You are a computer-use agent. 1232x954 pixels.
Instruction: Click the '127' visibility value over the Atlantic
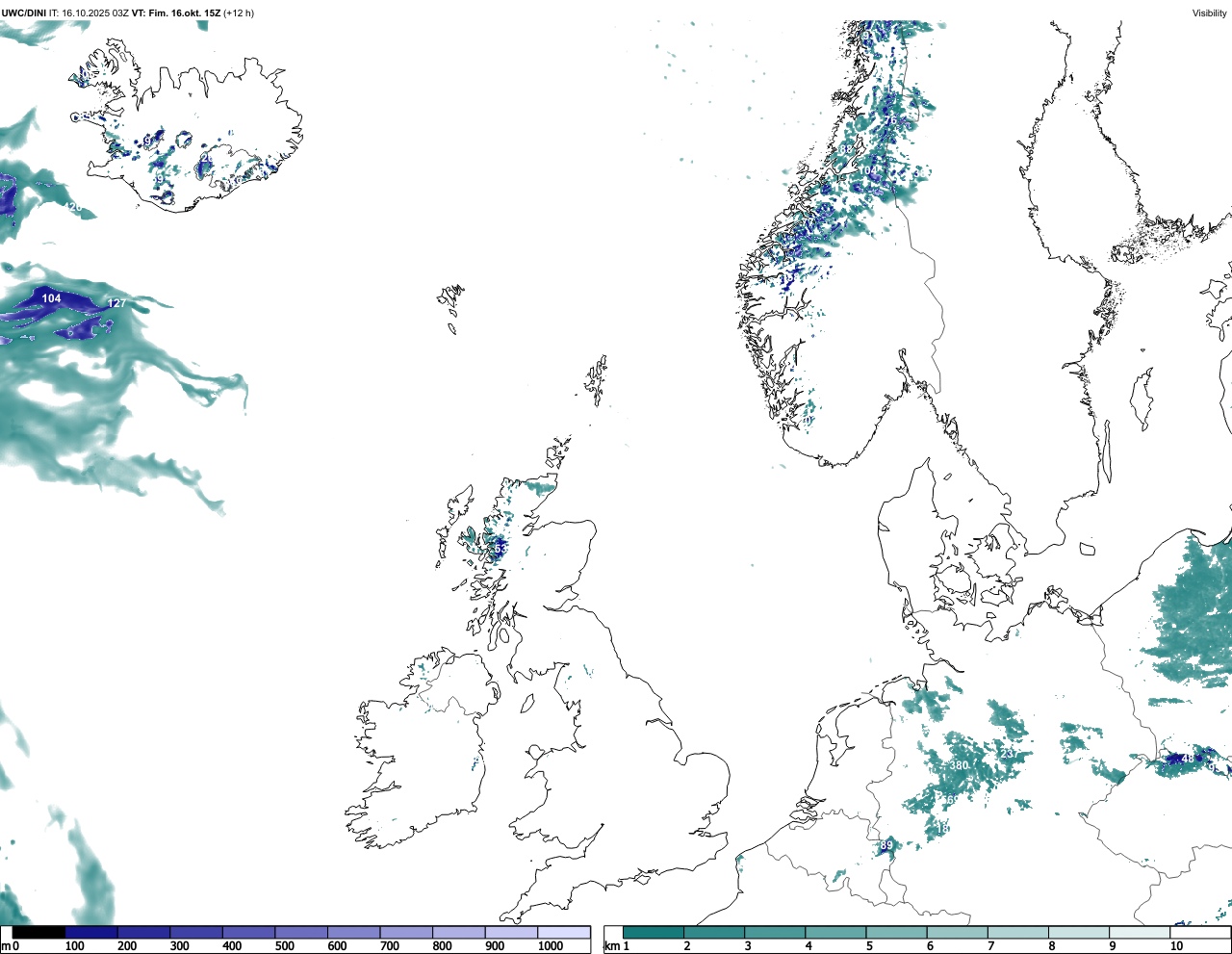click(x=116, y=303)
